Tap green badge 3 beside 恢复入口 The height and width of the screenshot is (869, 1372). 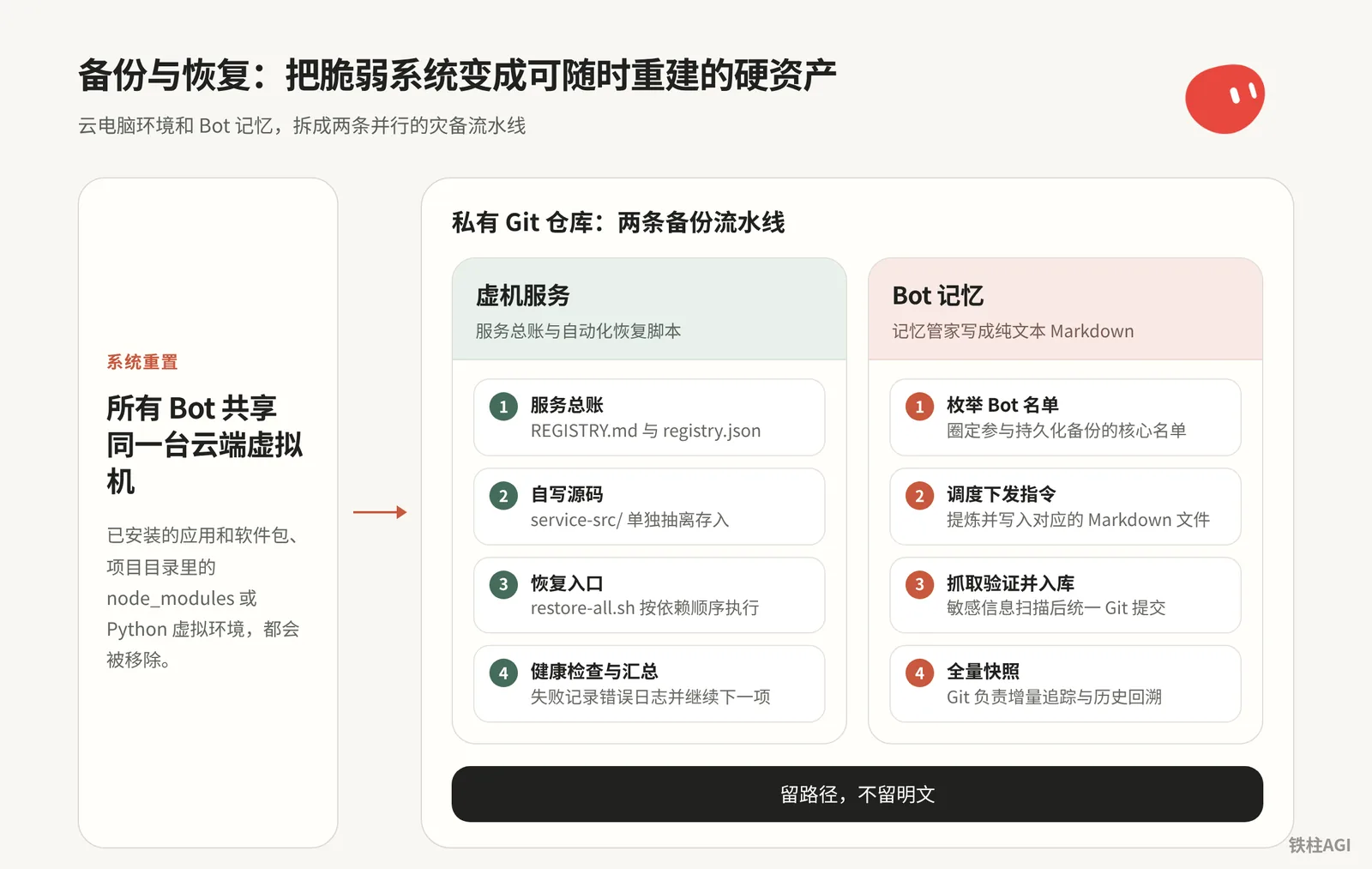tap(503, 584)
